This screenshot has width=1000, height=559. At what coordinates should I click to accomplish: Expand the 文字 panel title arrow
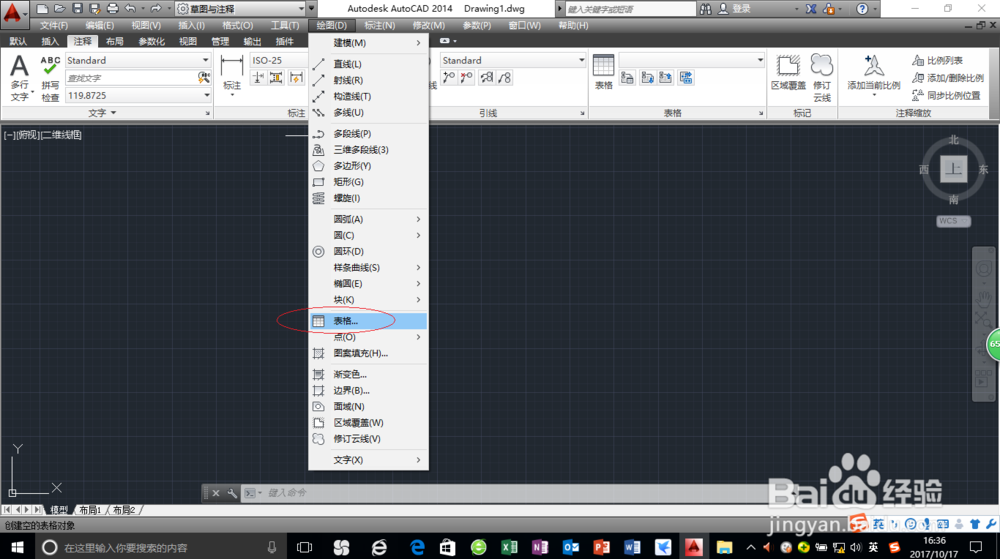click(114, 113)
